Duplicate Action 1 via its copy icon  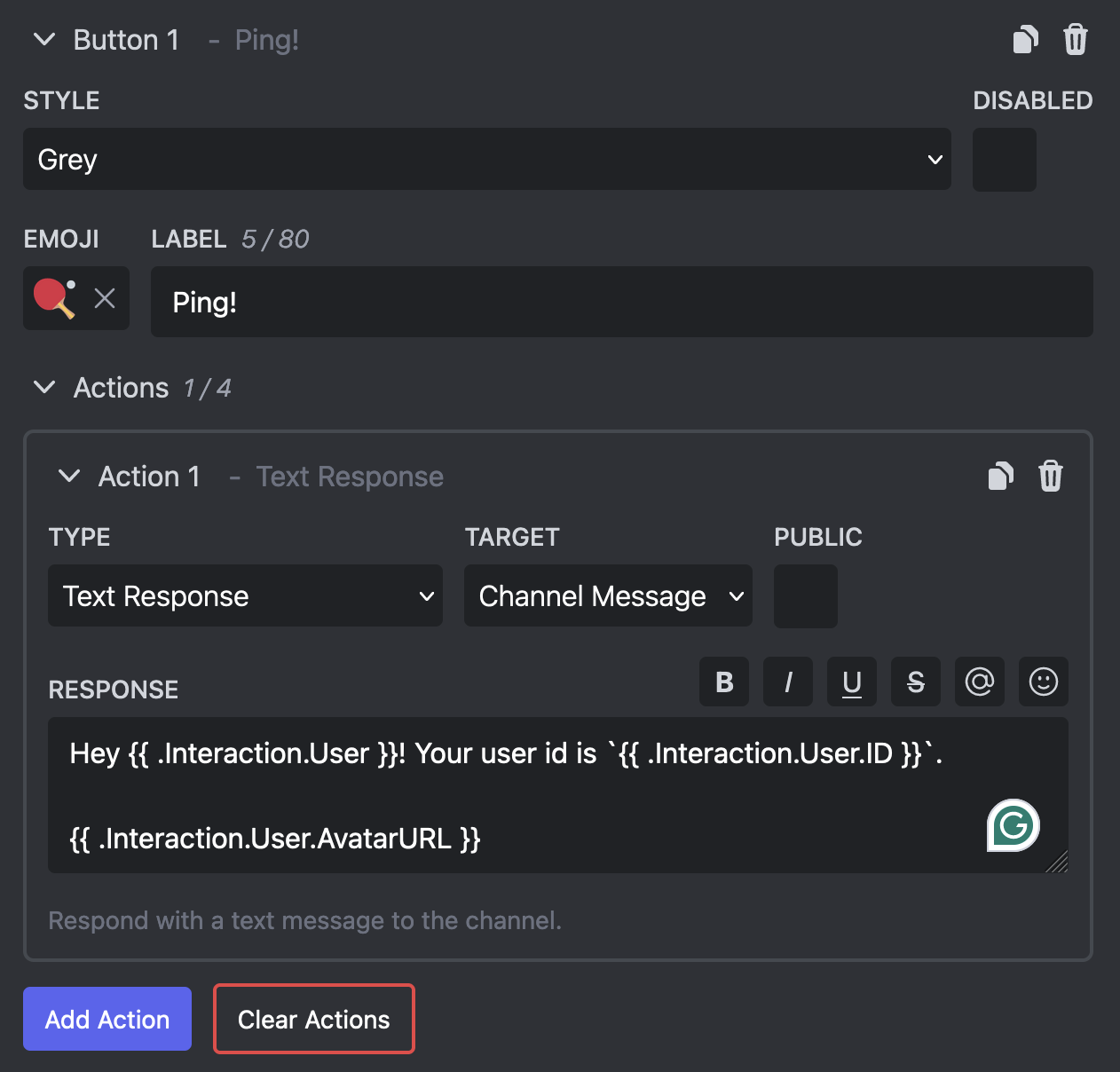tap(1000, 477)
